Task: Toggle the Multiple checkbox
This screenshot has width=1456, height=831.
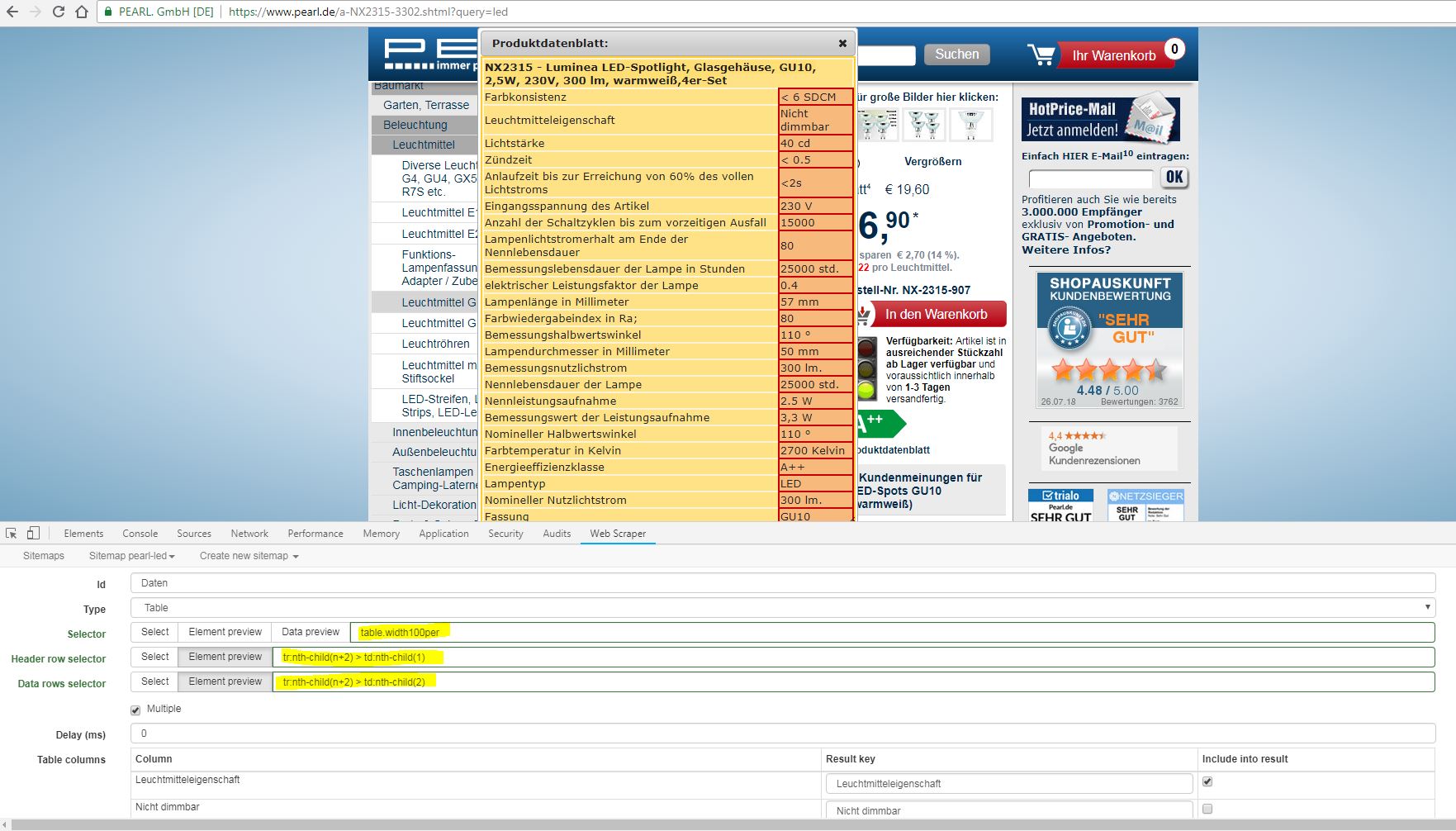Action: 135,710
